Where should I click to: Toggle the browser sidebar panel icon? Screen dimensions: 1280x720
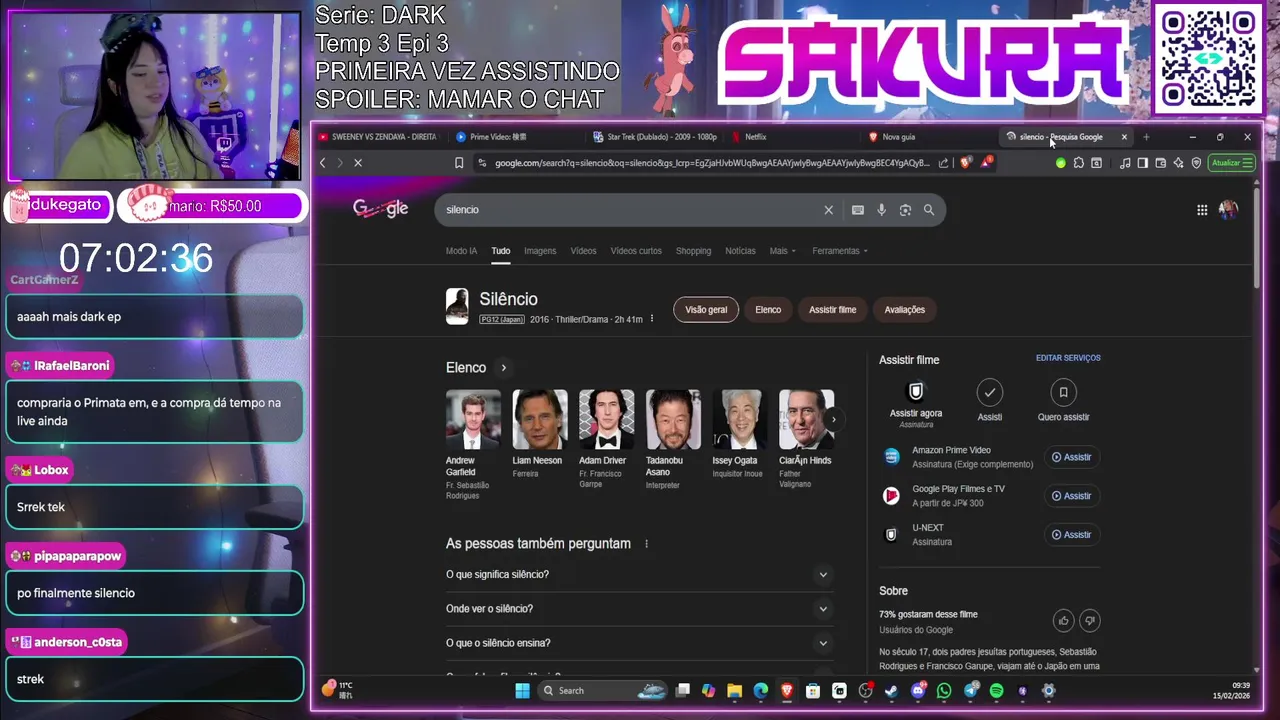(x=1143, y=163)
